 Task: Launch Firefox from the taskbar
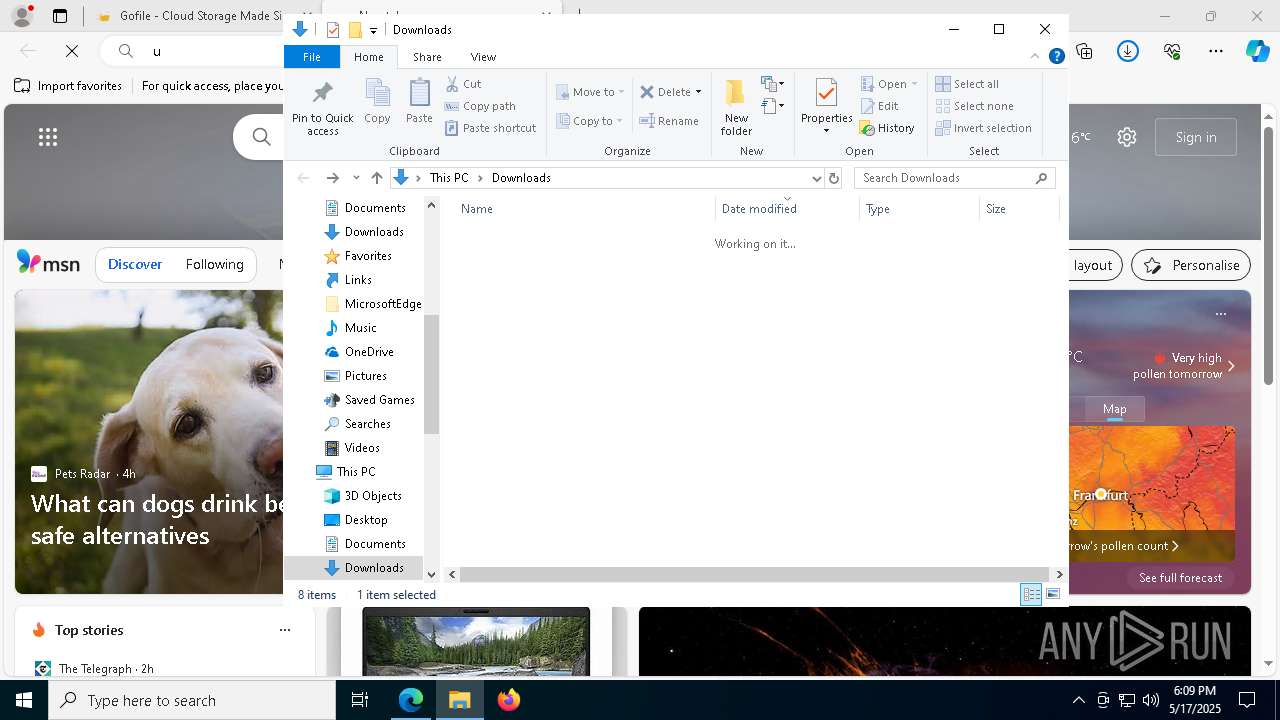509,700
